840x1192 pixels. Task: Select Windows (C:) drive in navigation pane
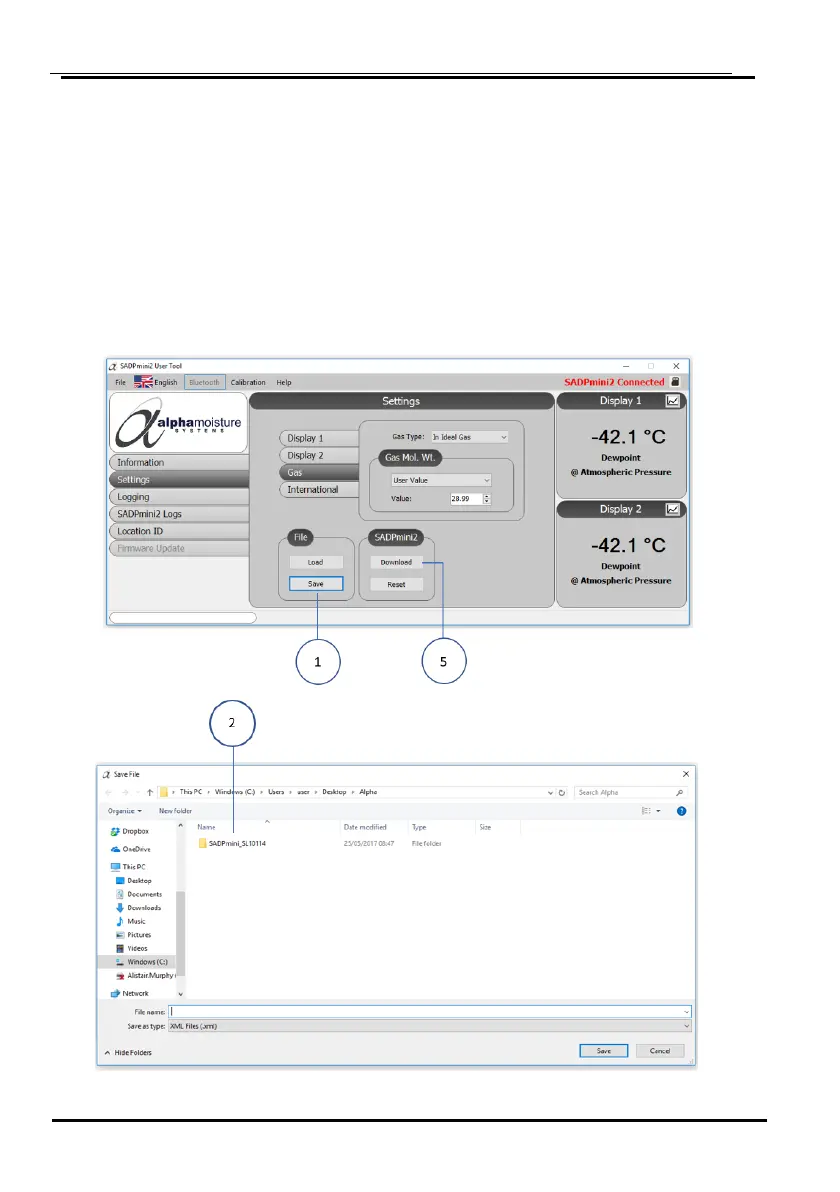point(141,962)
